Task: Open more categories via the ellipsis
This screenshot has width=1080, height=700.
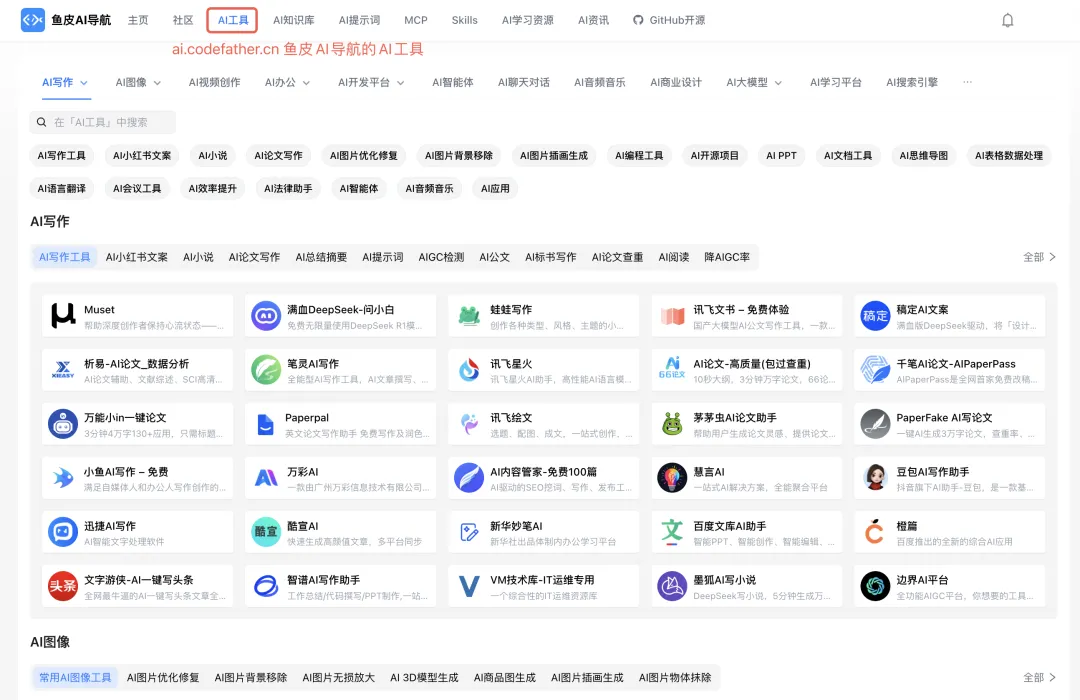Action: point(967,83)
